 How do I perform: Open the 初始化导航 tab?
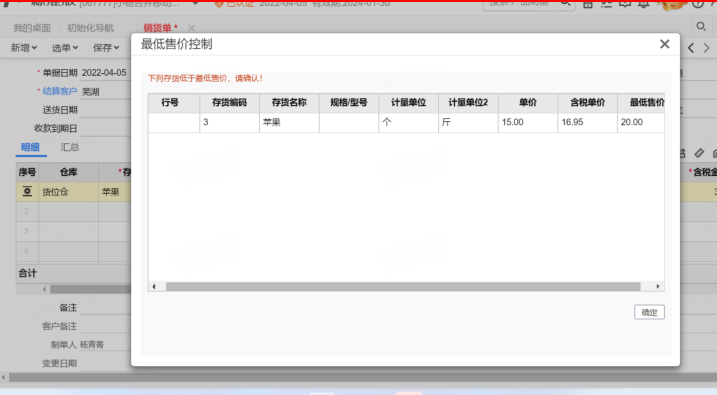tap(90, 28)
